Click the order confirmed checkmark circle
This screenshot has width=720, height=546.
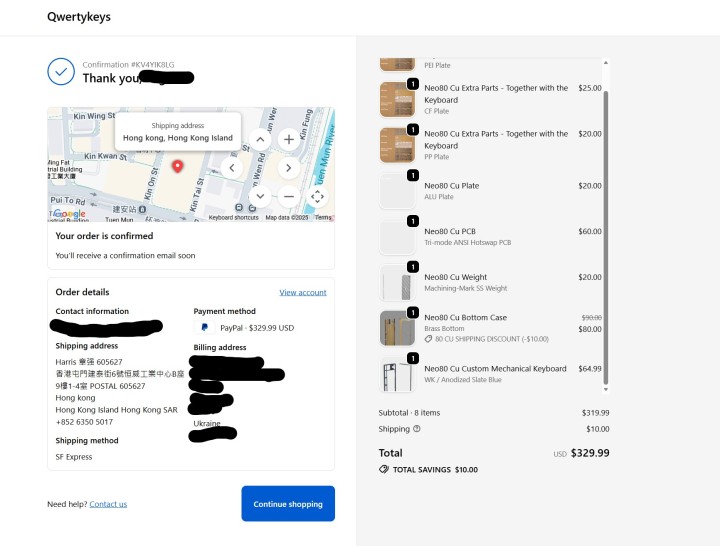[61, 72]
